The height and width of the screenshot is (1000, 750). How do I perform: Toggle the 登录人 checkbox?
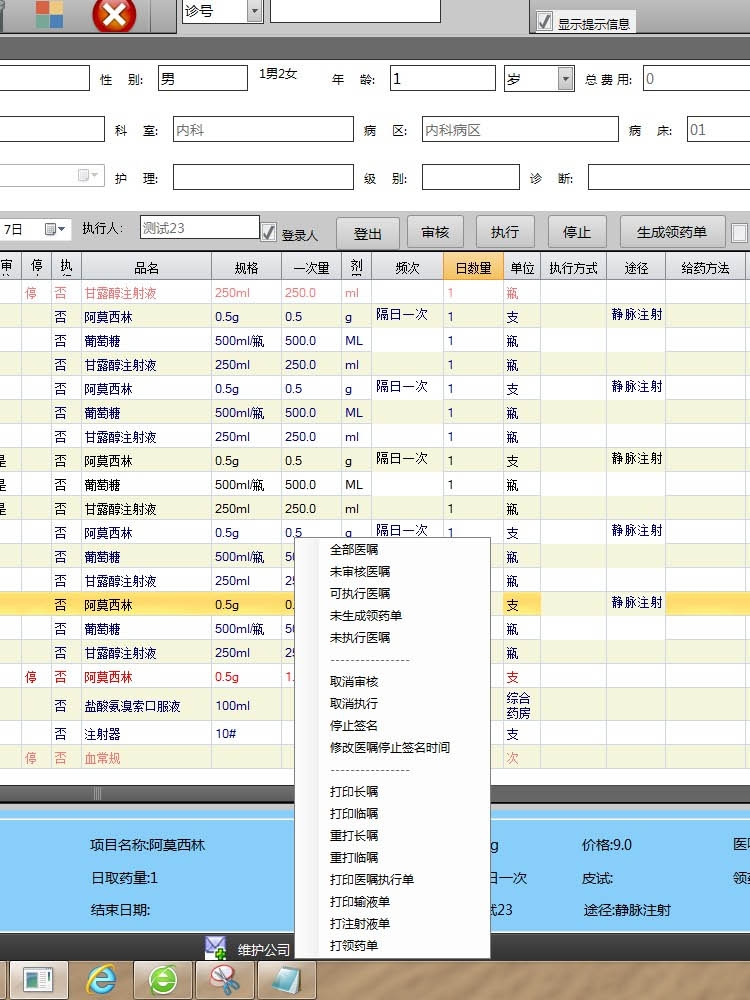click(x=269, y=232)
